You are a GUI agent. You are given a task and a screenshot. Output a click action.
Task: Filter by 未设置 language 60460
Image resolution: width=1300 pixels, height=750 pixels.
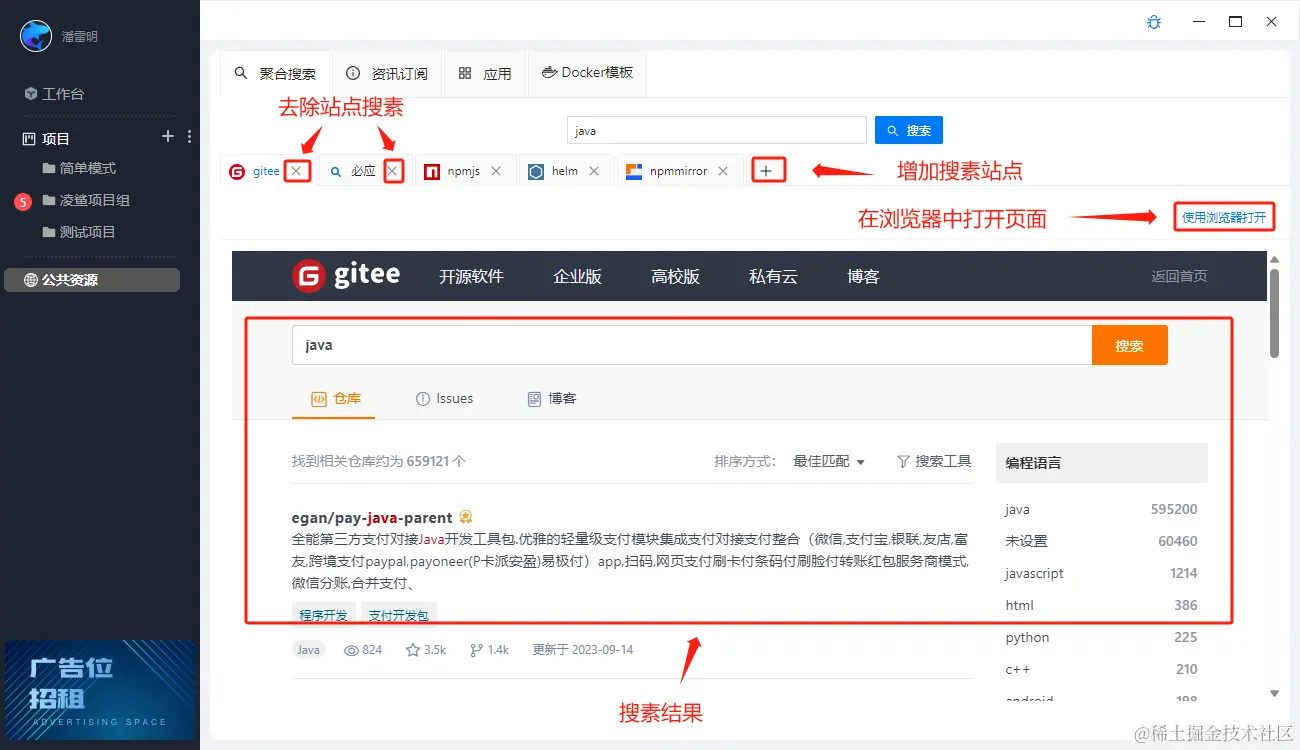coord(1101,541)
